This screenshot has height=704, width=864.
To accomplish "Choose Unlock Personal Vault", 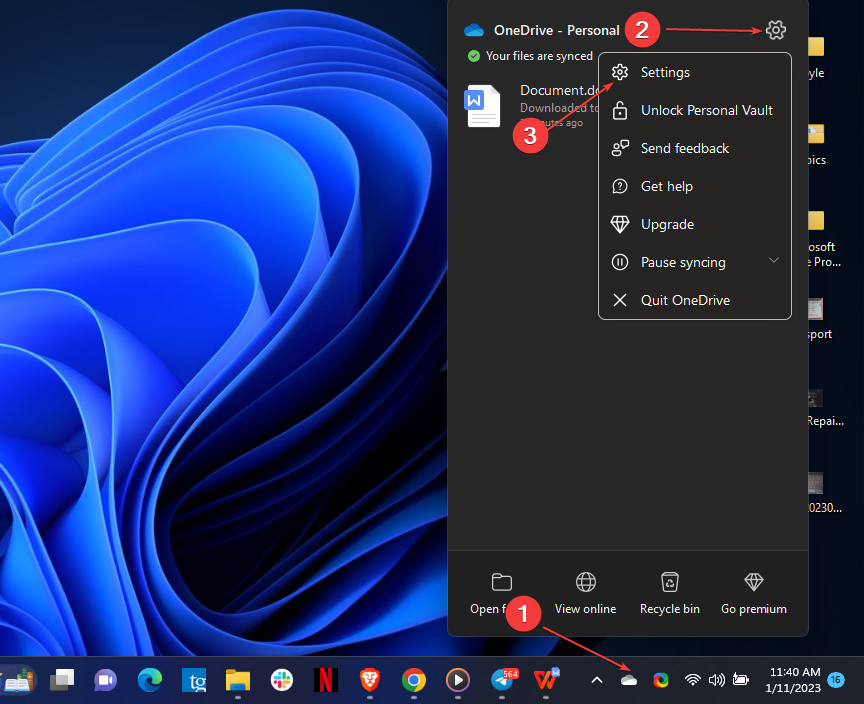I will coord(706,110).
